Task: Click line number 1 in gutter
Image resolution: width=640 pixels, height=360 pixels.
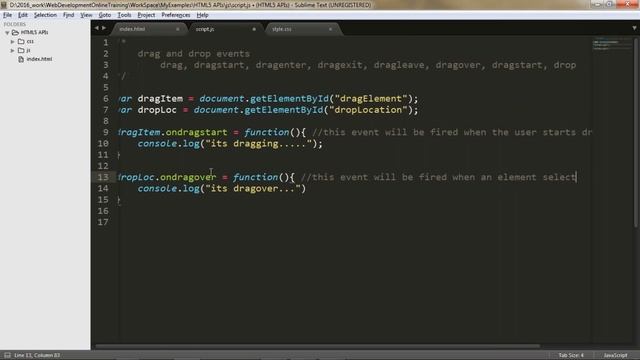Action: 106,42
